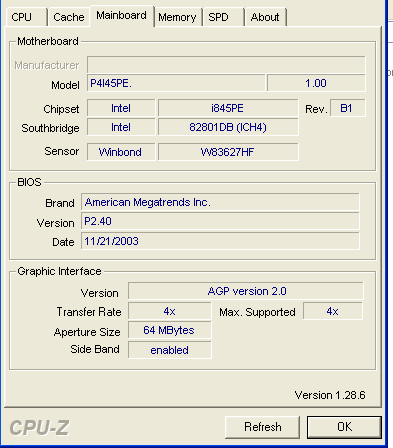Click the Southbridge vendor Intel field

coord(121,127)
